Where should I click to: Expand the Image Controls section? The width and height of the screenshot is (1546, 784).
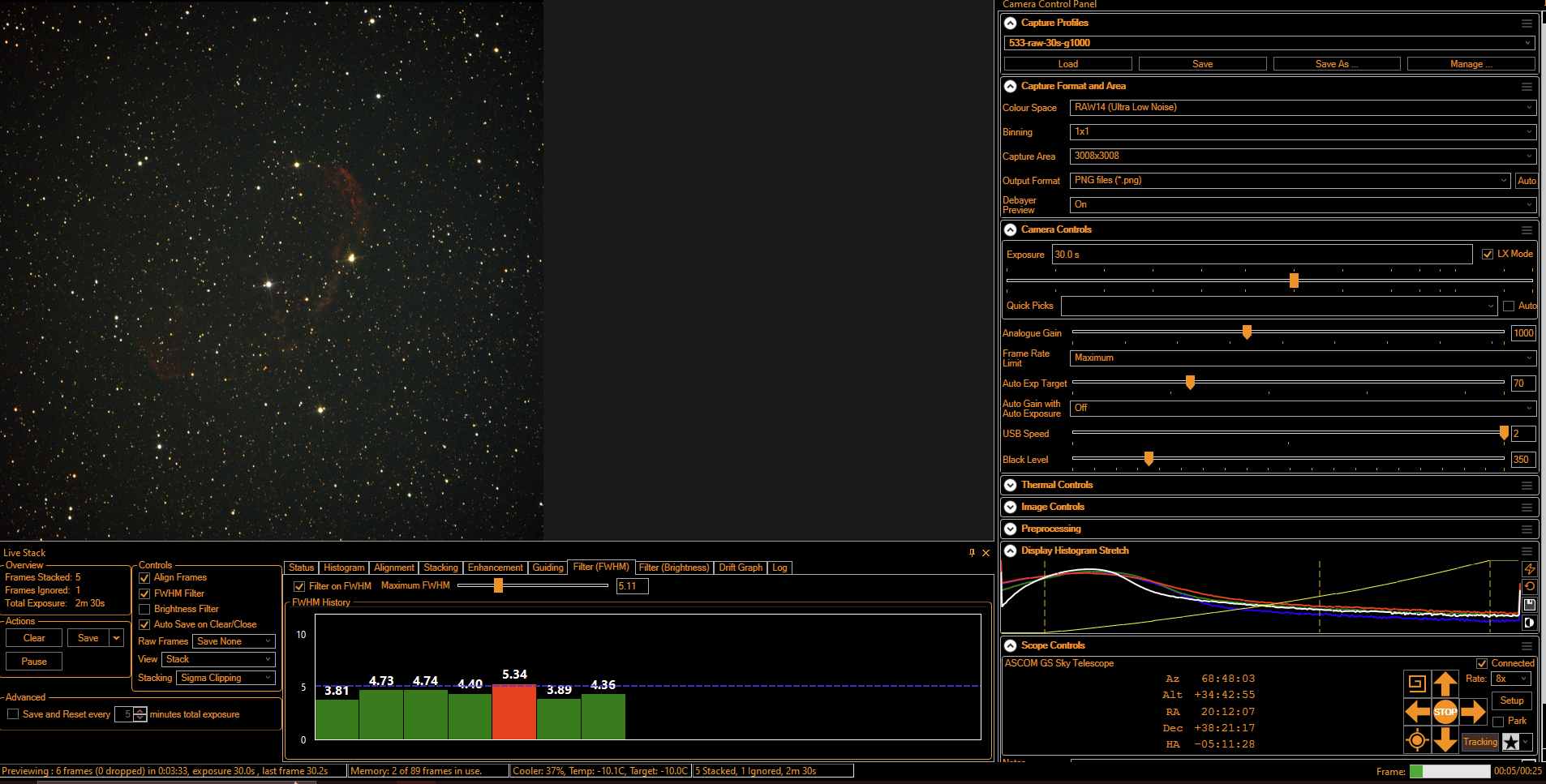click(1011, 507)
